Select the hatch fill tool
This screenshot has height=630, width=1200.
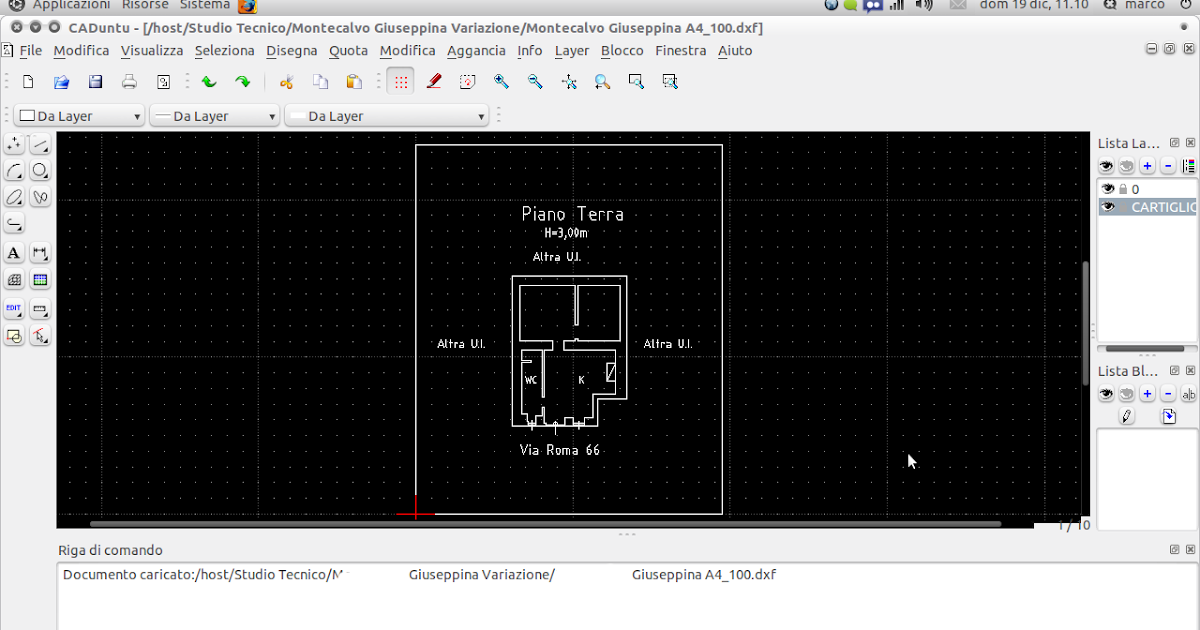[15, 280]
